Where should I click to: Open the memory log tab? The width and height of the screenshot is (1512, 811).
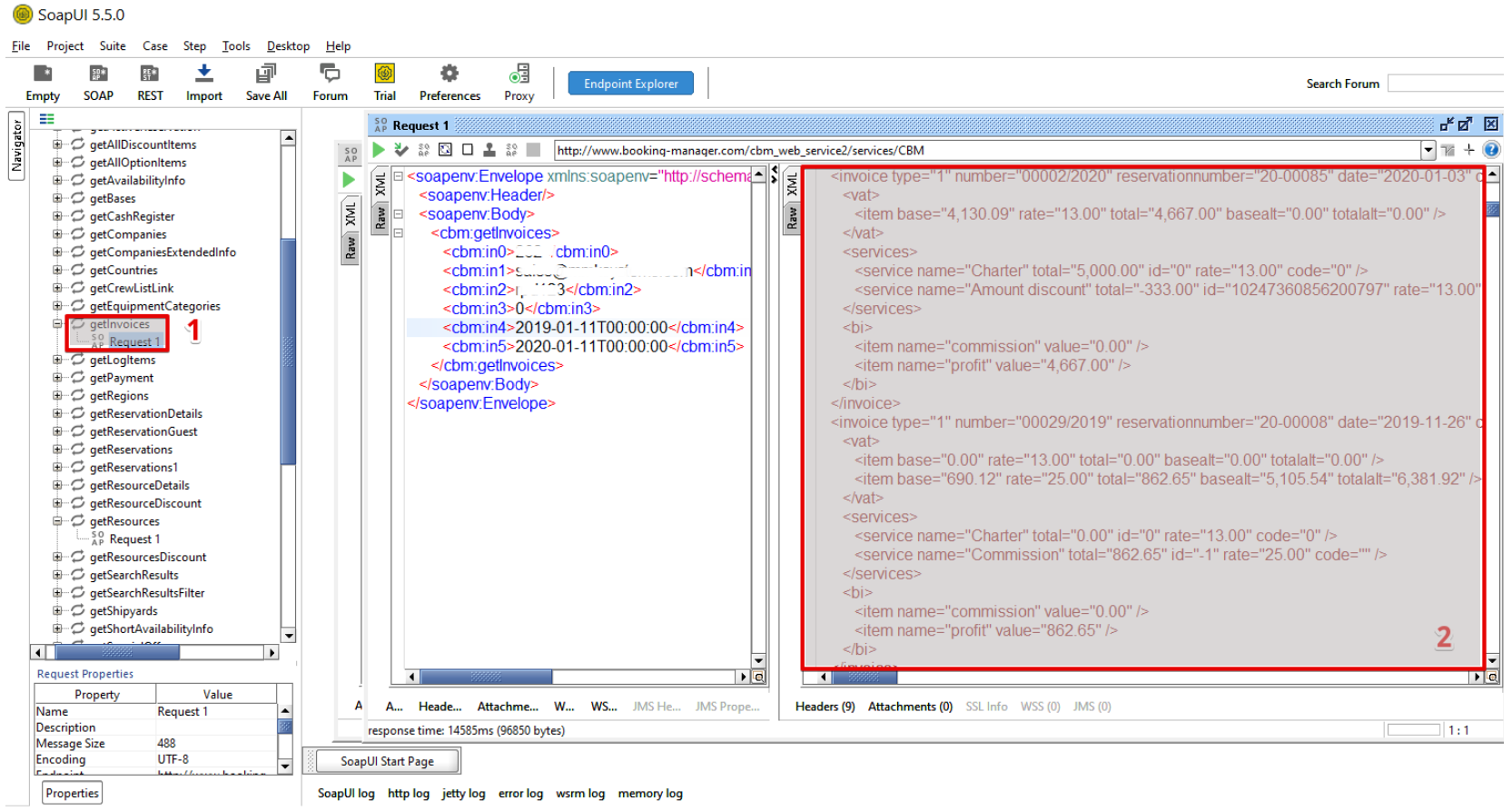[650, 794]
